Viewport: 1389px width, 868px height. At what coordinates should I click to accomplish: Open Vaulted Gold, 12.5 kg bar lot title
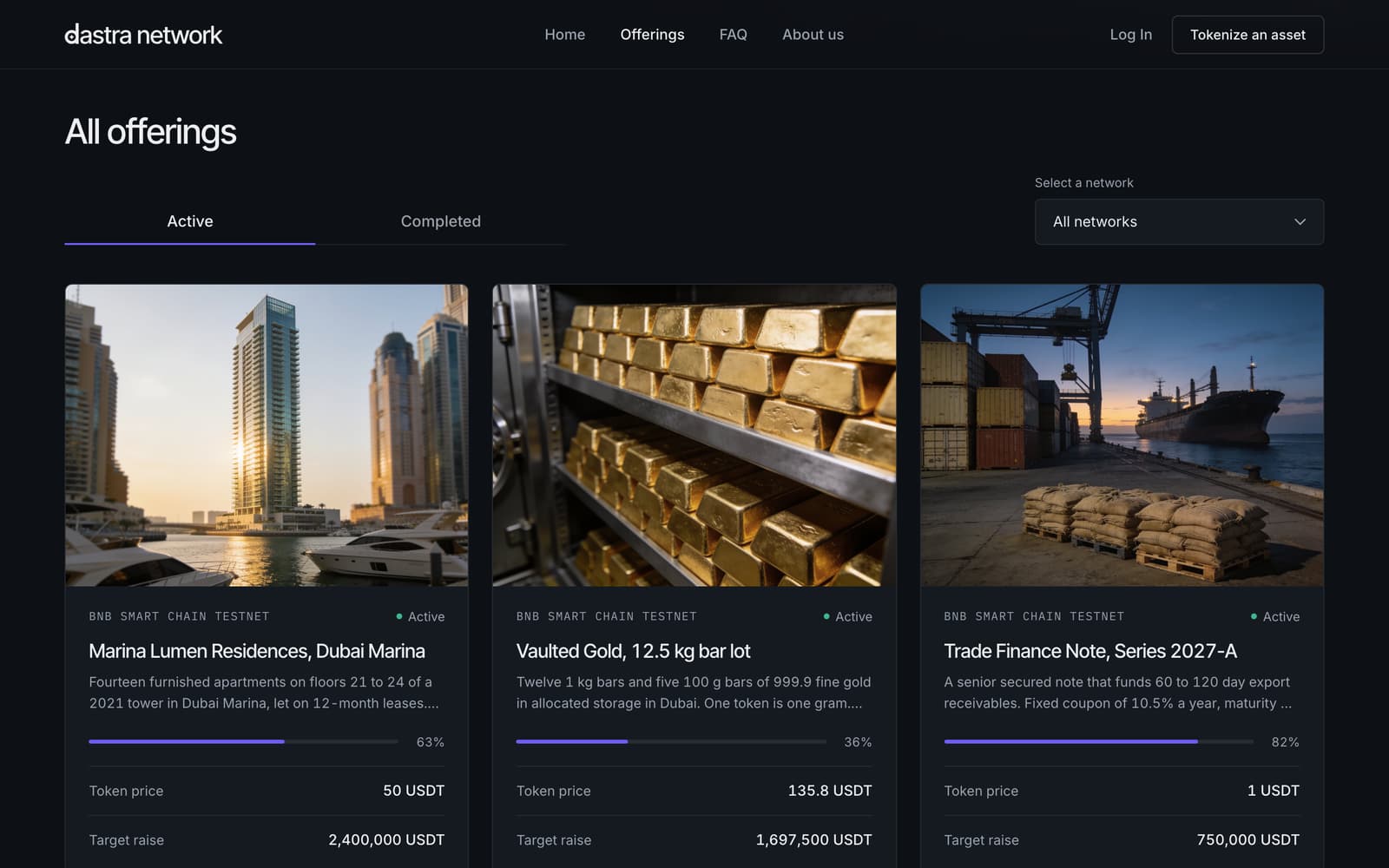click(633, 651)
